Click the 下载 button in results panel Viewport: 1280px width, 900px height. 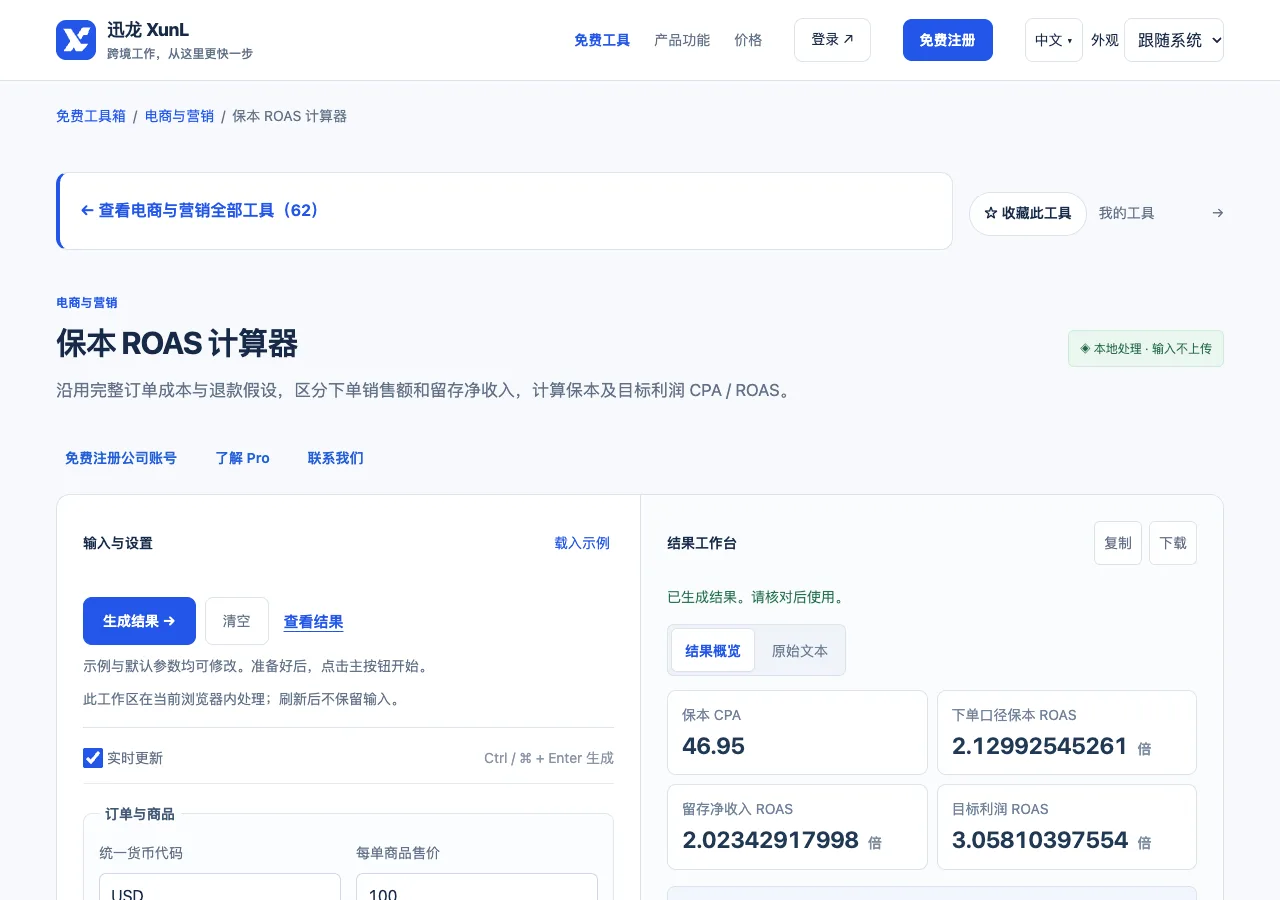coord(1173,543)
